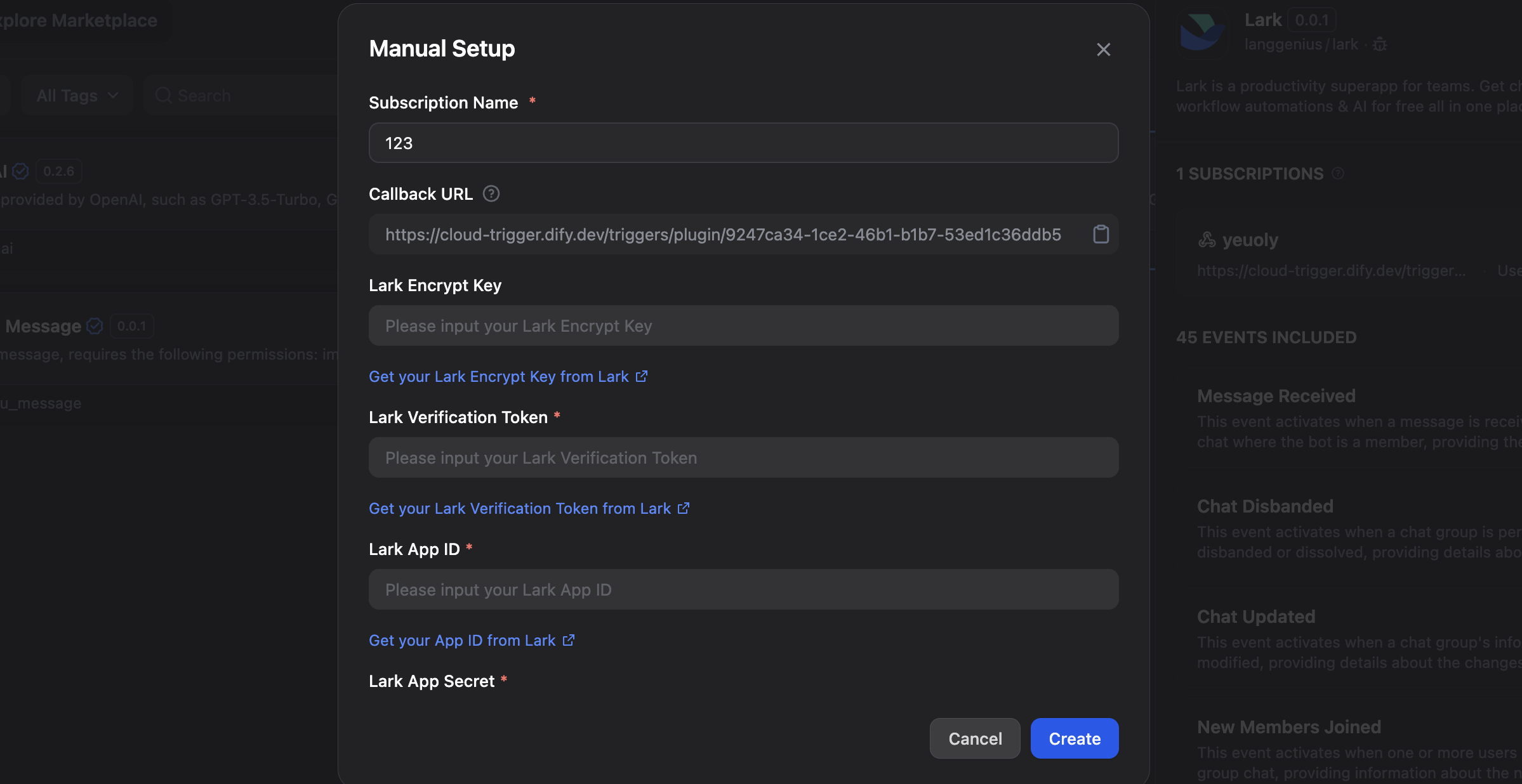Focus the Subscription Name input field
The width and height of the screenshot is (1522, 784).
point(743,143)
